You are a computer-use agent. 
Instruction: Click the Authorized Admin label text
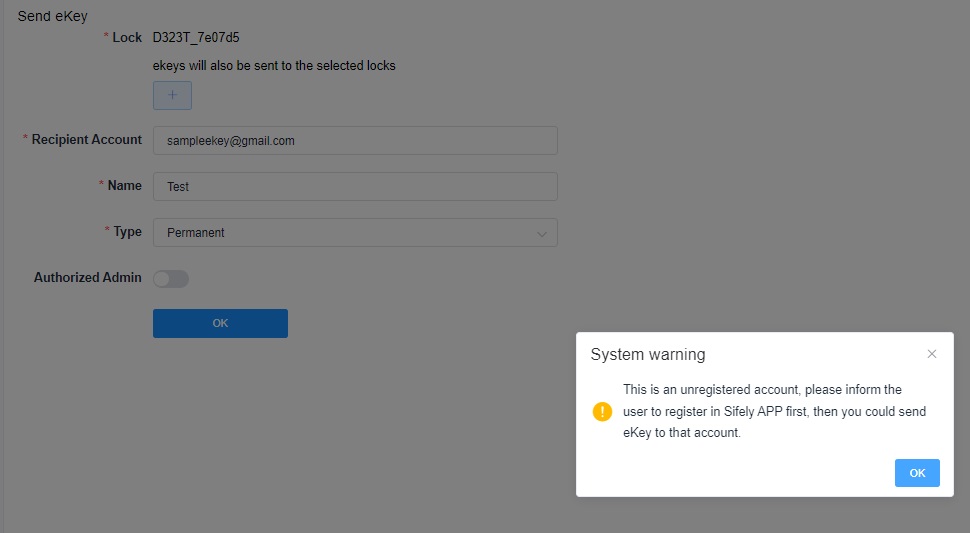coord(87,278)
